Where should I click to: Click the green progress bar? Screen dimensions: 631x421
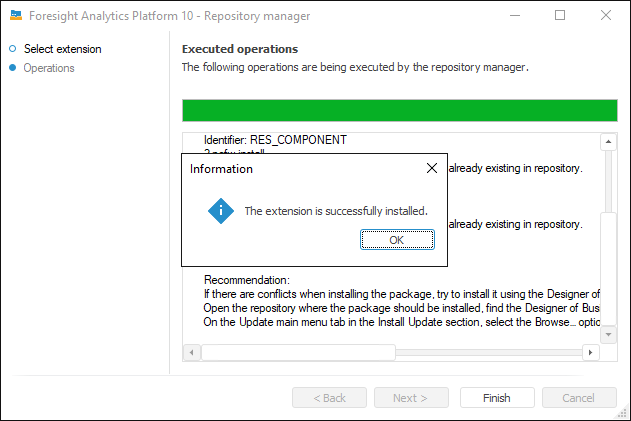(400, 110)
